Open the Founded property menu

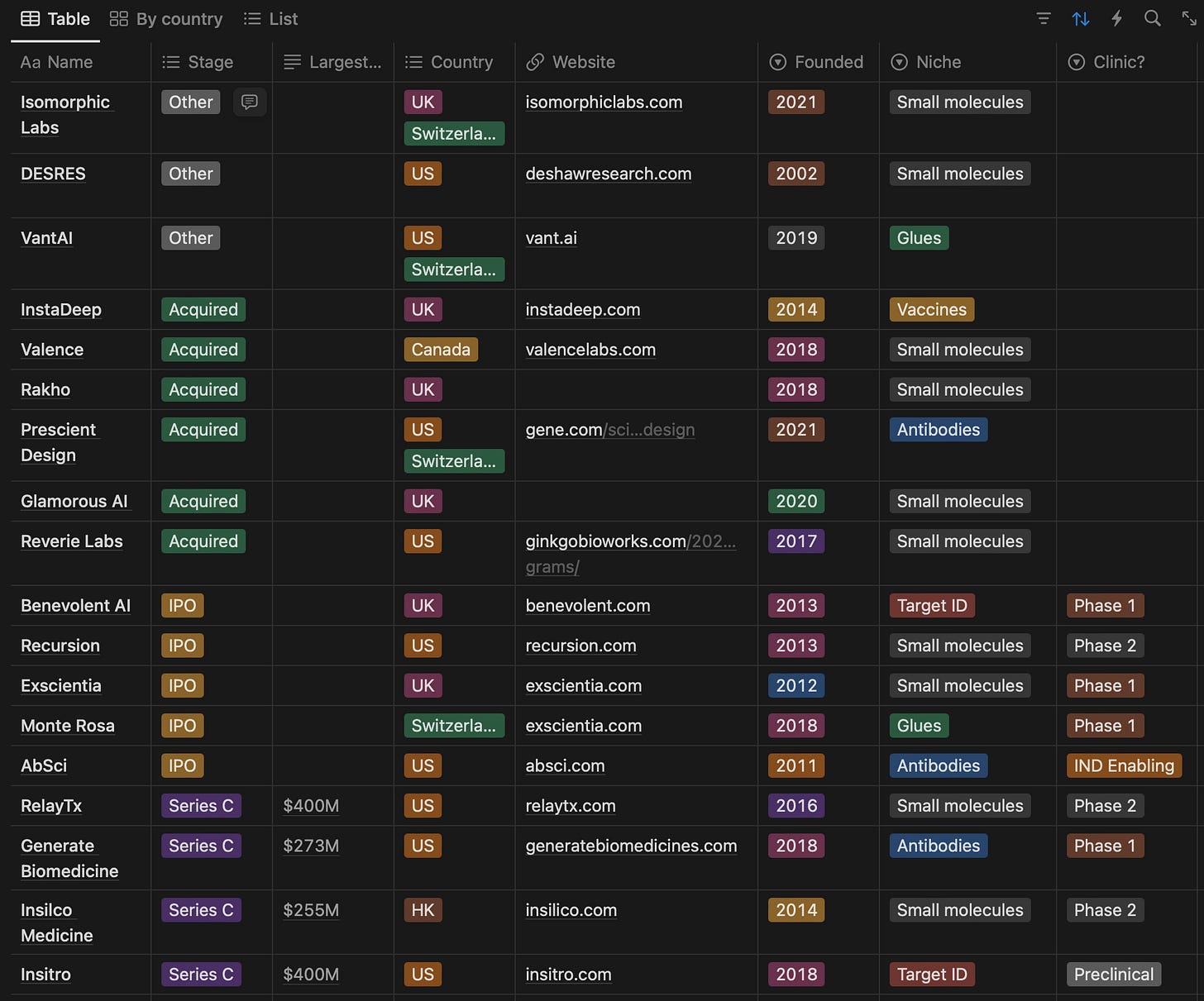pyautogui.click(x=817, y=61)
